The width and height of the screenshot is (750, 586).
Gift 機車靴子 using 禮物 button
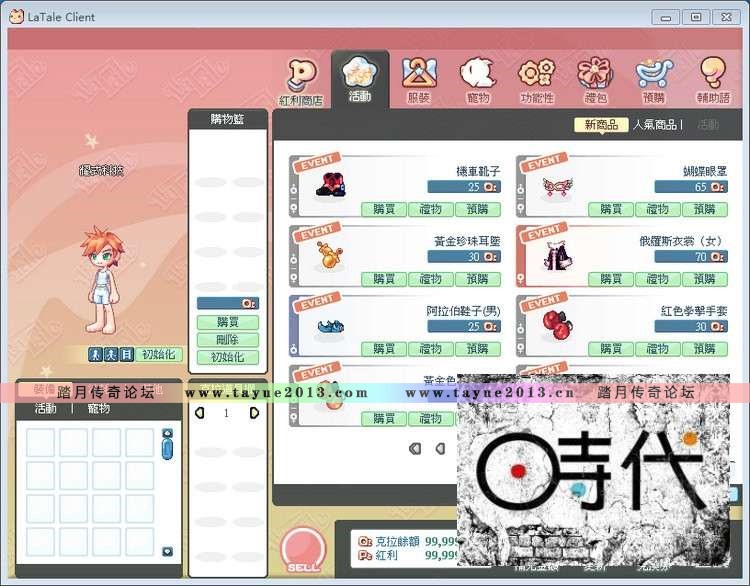click(430, 209)
